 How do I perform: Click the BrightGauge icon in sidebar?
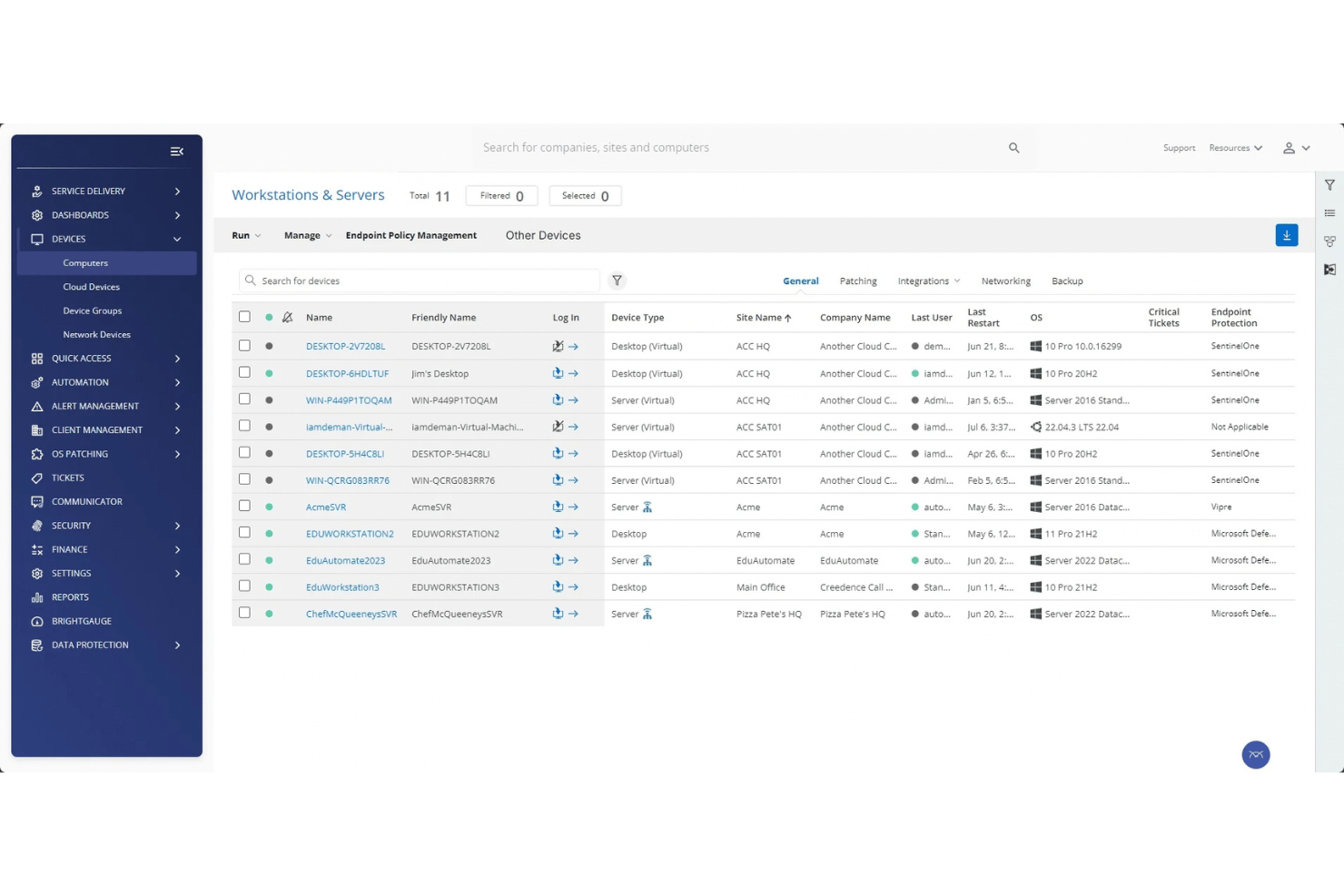tap(37, 621)
